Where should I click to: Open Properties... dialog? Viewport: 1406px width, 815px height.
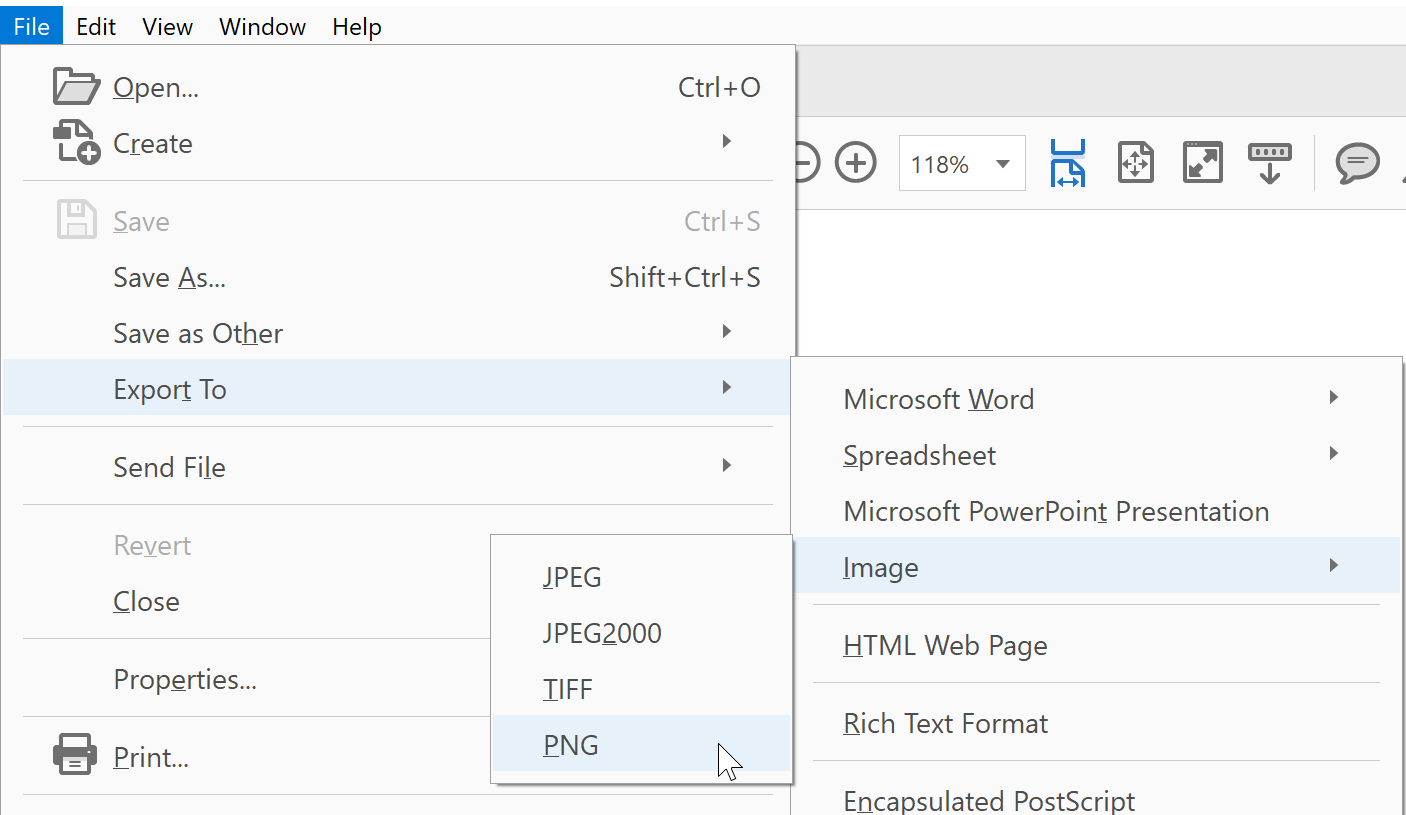coord(248,679)
